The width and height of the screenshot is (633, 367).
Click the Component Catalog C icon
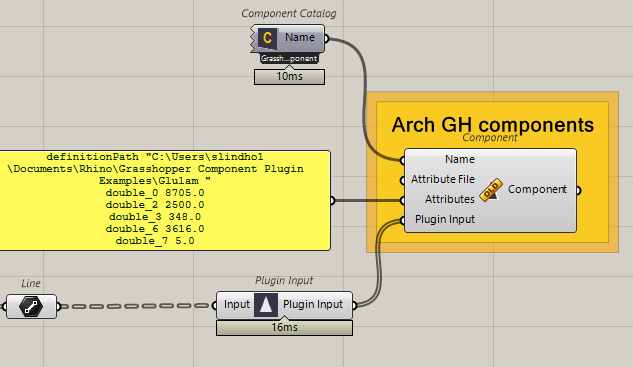click(267, 38)
